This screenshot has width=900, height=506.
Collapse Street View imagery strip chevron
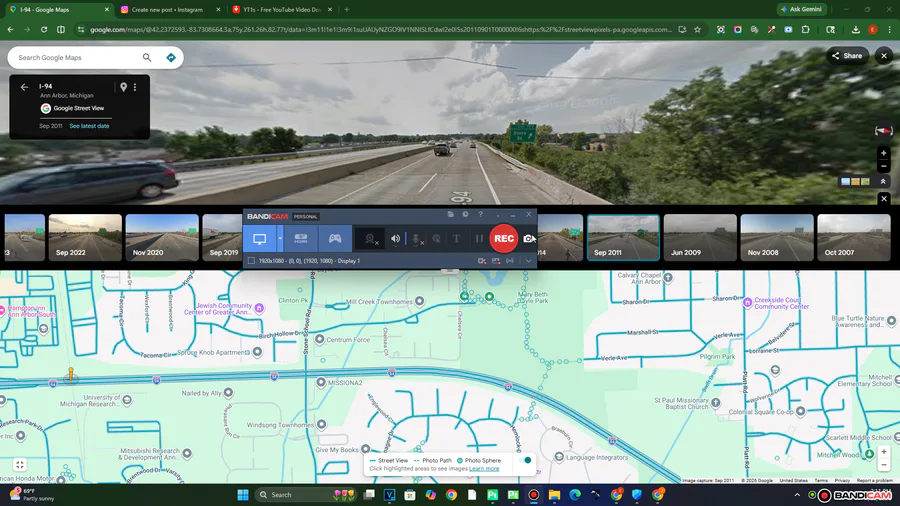(883, 181)
